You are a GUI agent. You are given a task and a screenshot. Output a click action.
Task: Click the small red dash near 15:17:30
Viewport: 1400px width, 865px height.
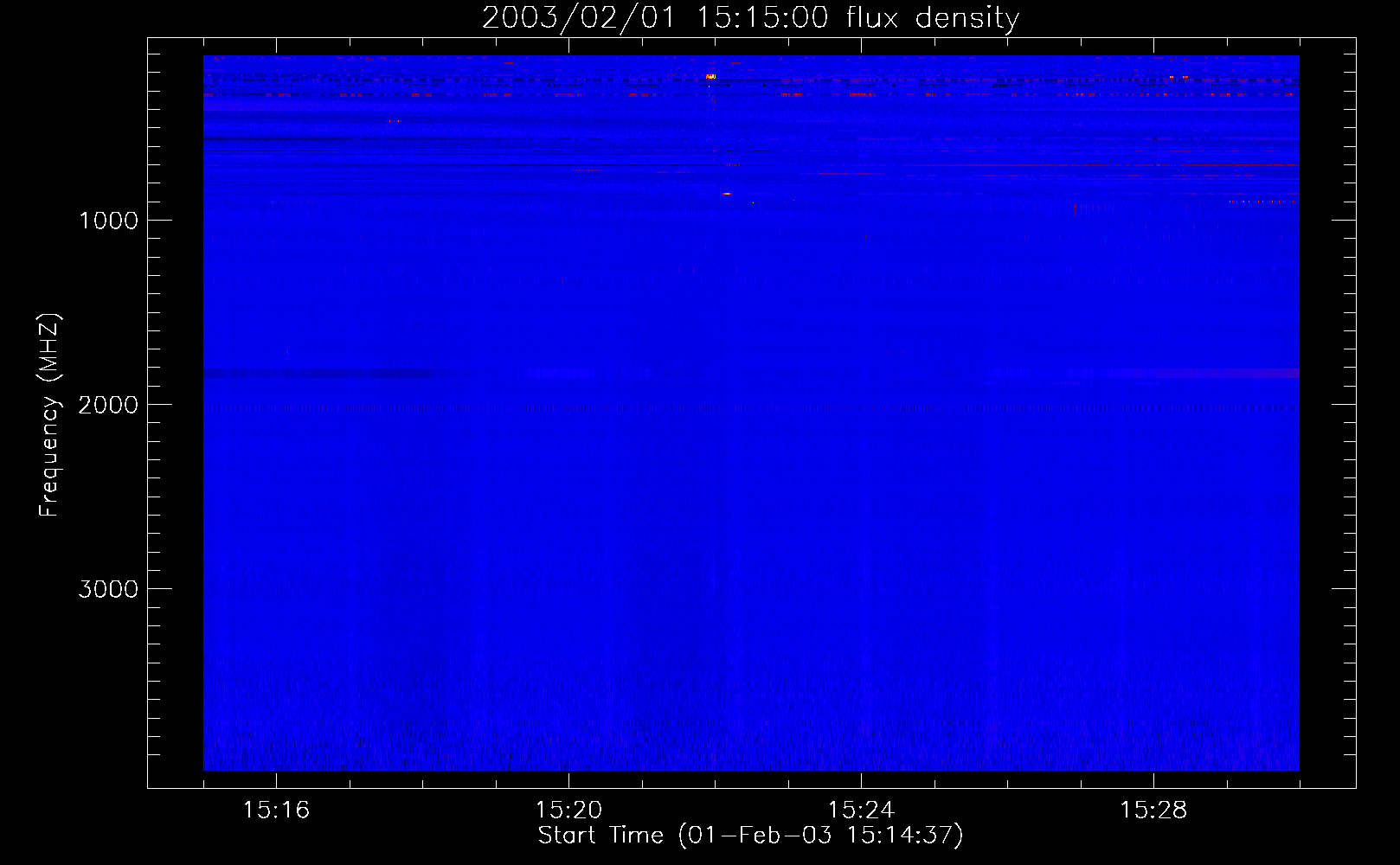395,121
